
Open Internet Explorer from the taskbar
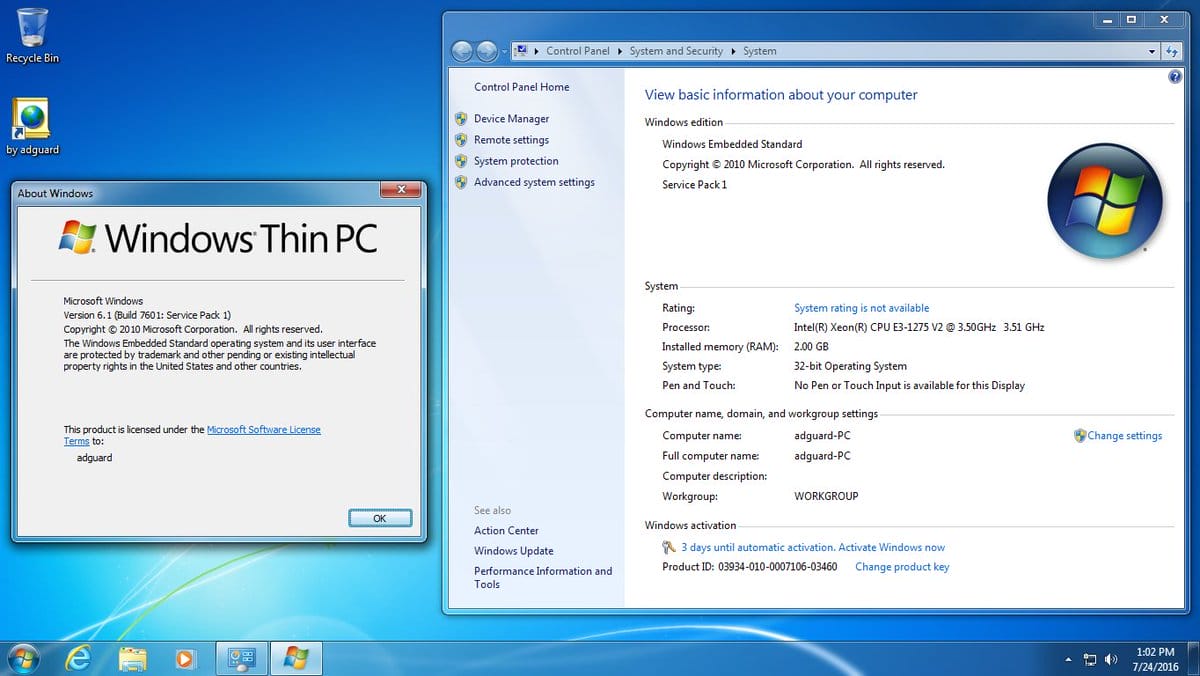coord(78,658)
